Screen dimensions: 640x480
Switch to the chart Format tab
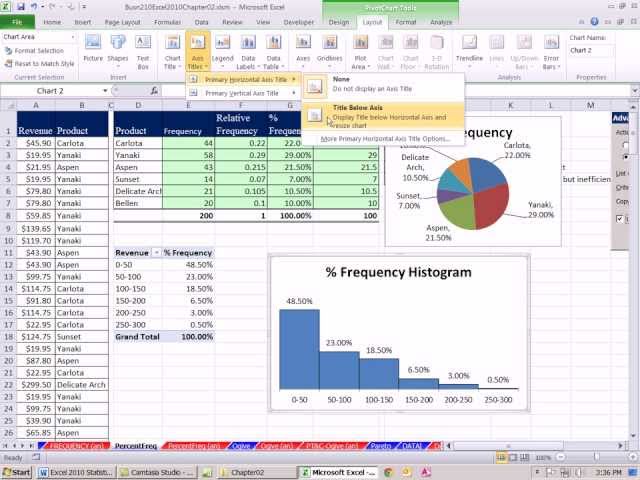(x=406, y=22)
